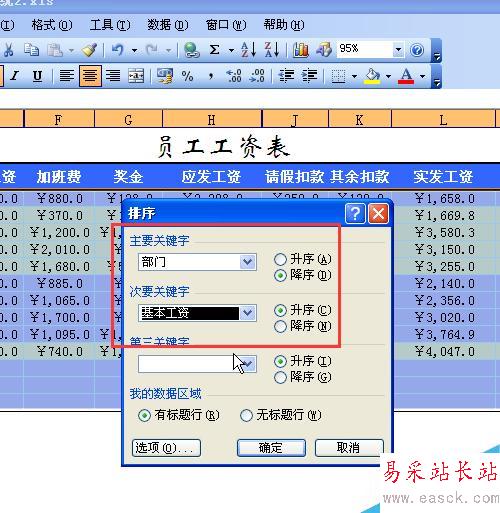
Task: Open Excel Help question icon
Action: (417, 50)
